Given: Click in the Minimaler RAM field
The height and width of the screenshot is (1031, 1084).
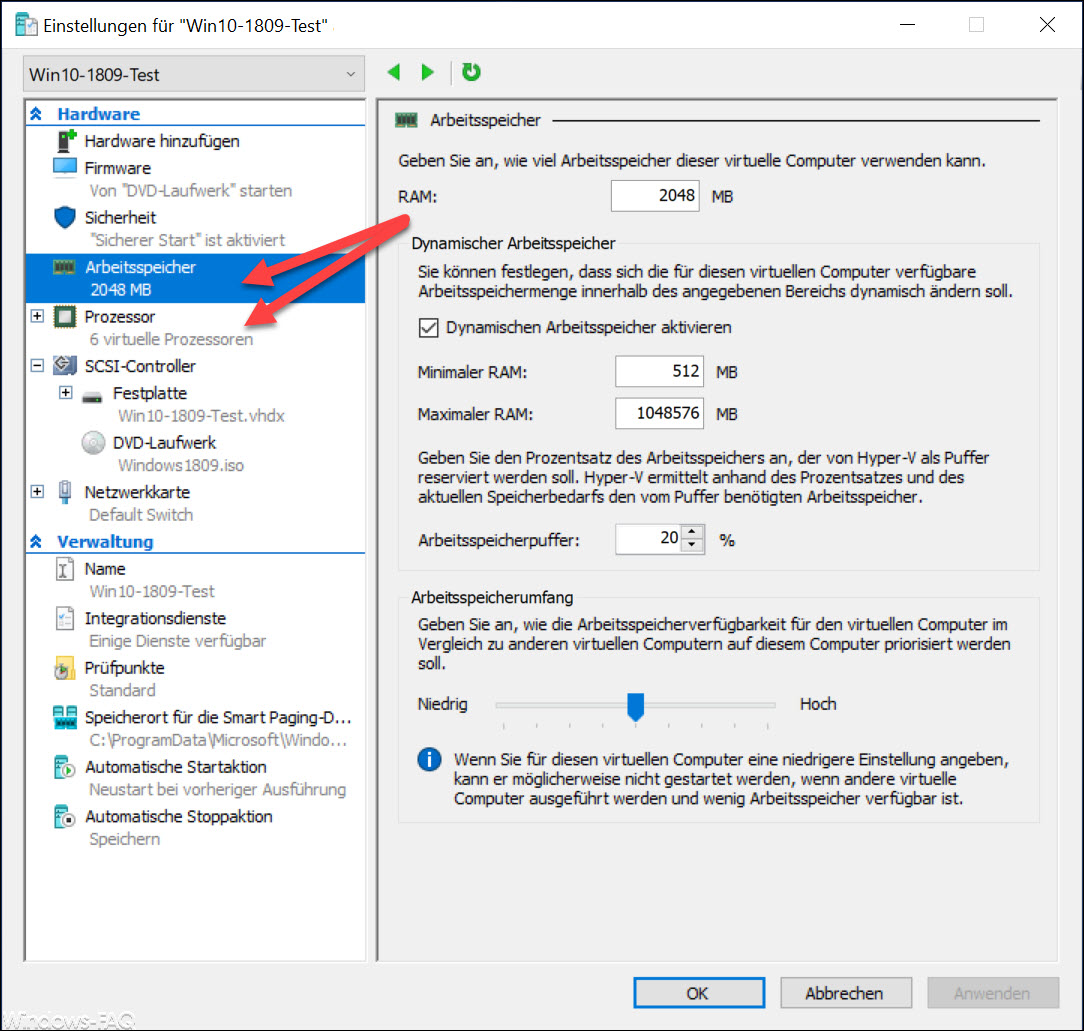Looking at the screenshot, I should [x=659, y=371].
